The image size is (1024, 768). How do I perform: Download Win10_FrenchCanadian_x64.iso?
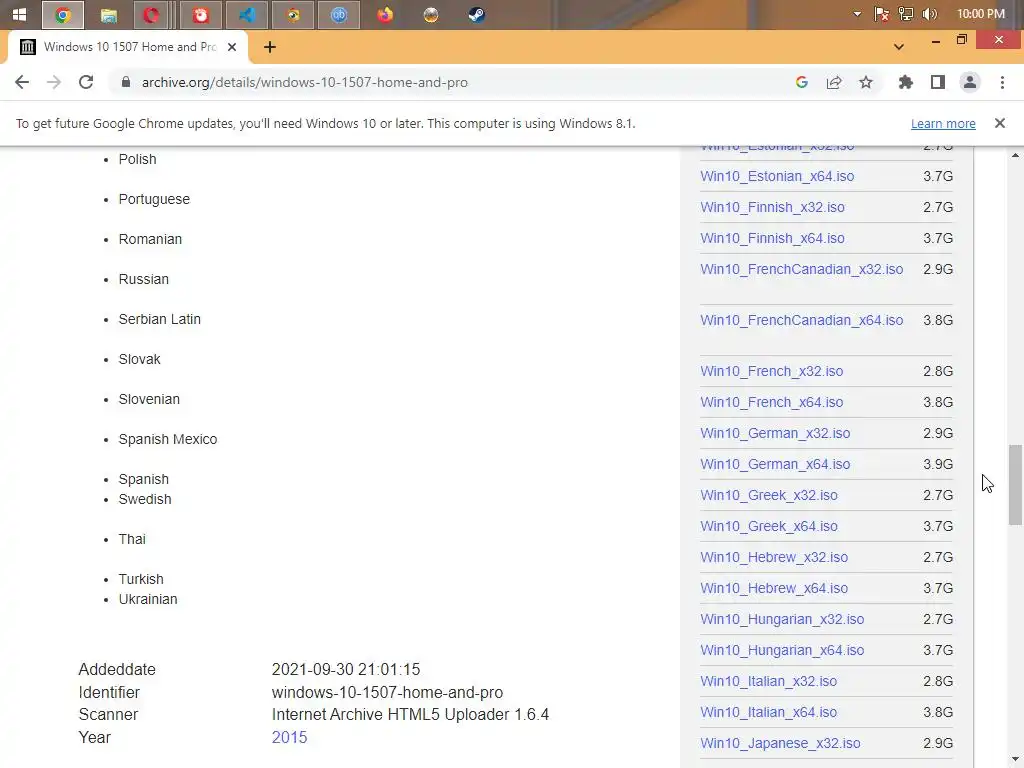(x=801, y=320)
